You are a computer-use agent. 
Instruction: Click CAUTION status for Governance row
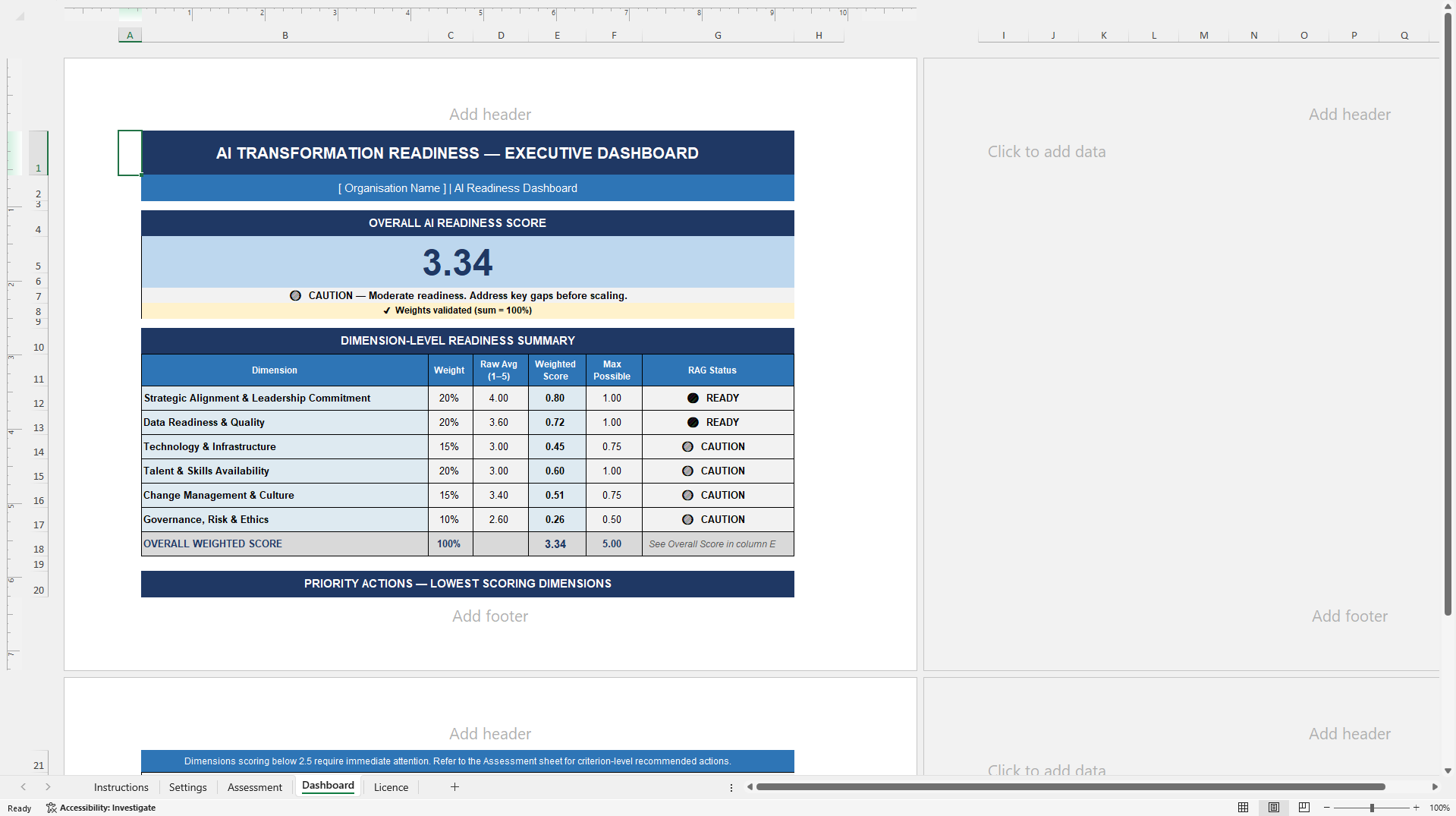(718, 519)
